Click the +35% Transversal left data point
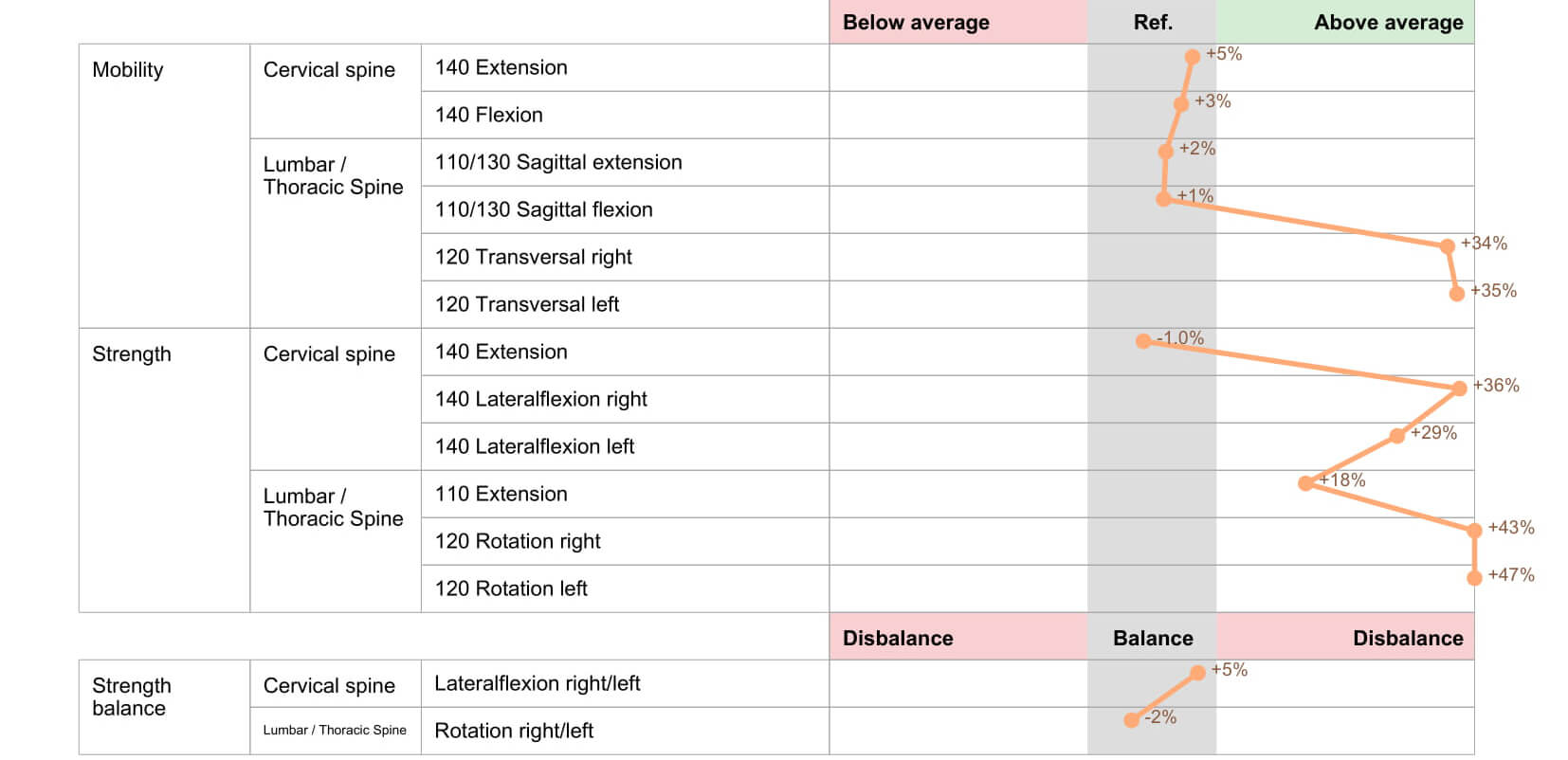Image resolution: width=1568 pixels, height=760 pixels. click(1457, 294)
